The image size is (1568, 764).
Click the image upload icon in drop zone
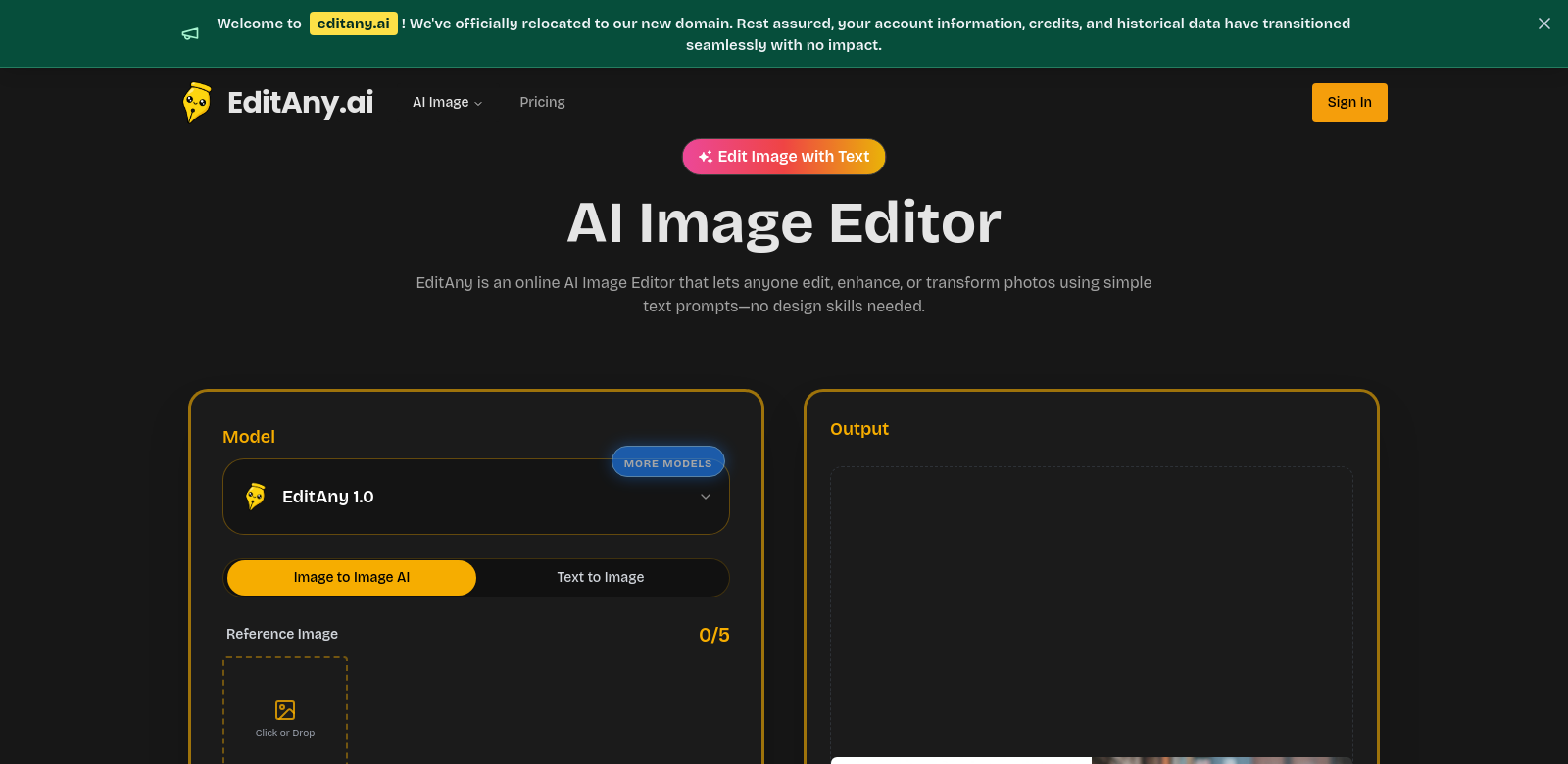pyautogui.click(x=285, y=710)
